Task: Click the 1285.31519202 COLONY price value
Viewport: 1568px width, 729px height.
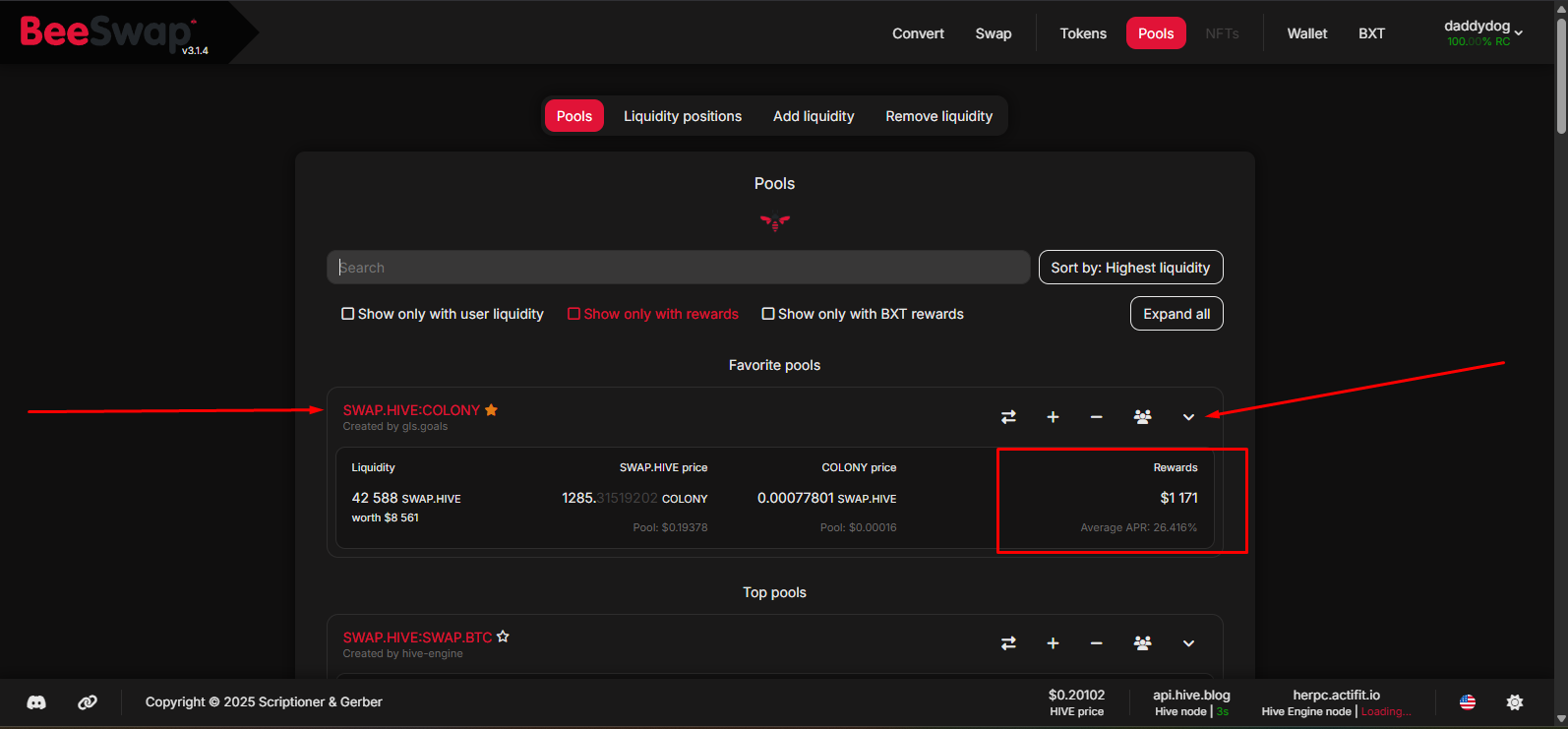Action: tap(634, 498)
